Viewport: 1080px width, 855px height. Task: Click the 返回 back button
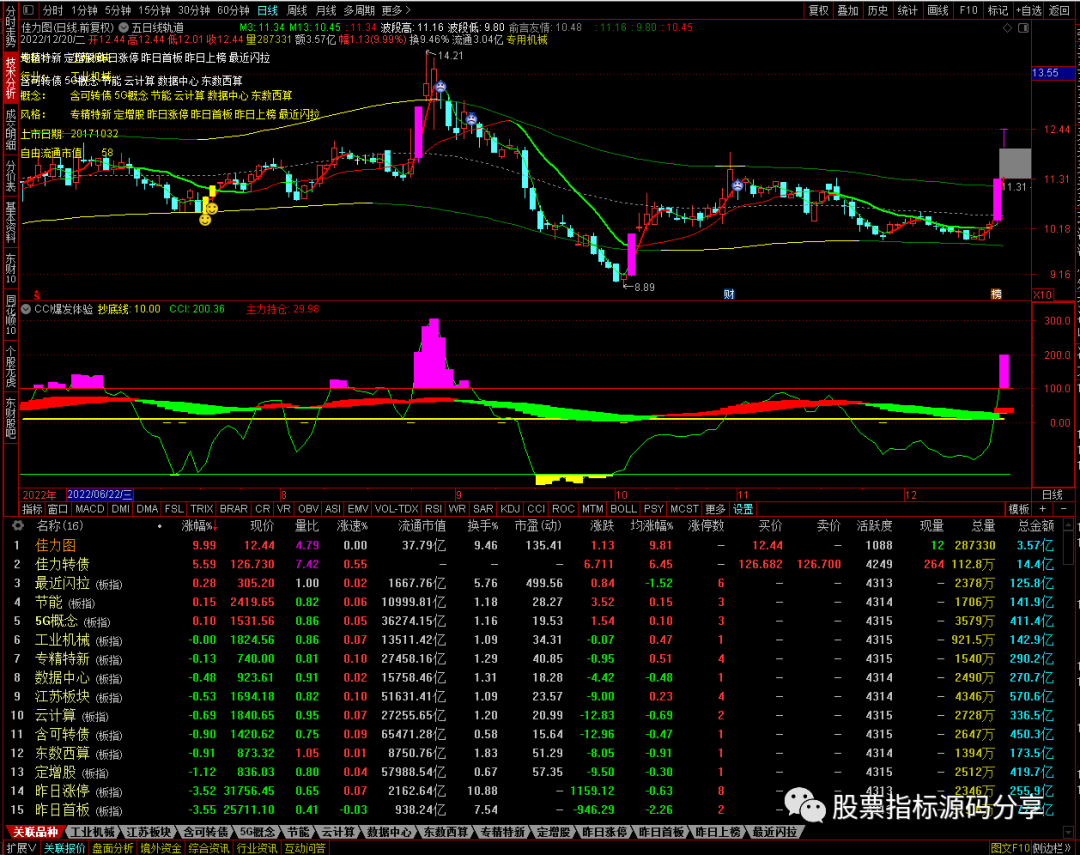point(1059,10)
